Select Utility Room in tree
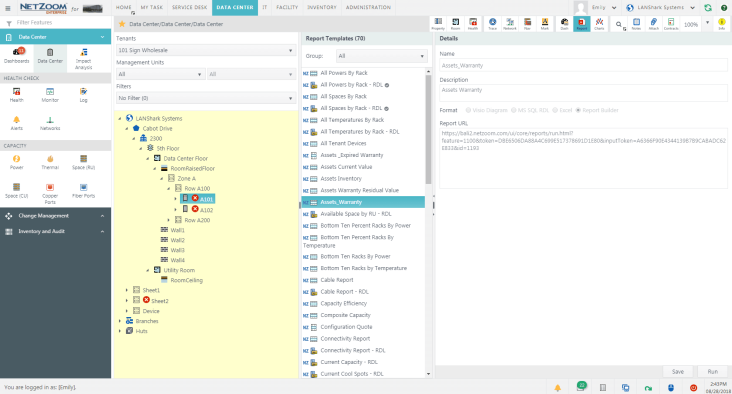Viewport: 732px width, 394px height. pos(179,270)
